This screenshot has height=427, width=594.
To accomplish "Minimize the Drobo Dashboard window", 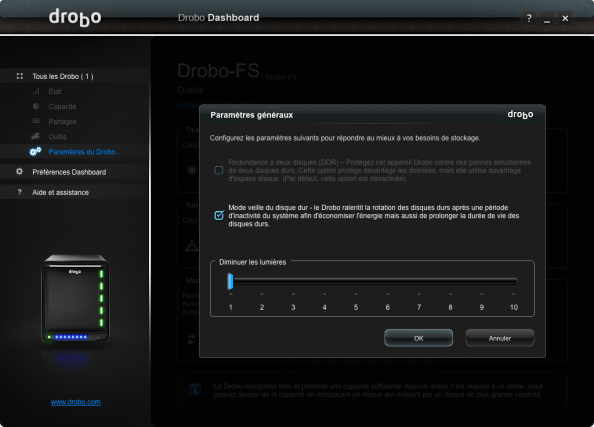I will [547, 18].
